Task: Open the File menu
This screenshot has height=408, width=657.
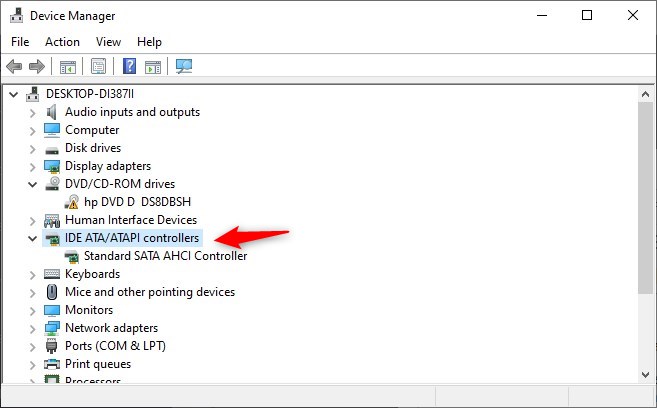Action: [x=20, y=42]
